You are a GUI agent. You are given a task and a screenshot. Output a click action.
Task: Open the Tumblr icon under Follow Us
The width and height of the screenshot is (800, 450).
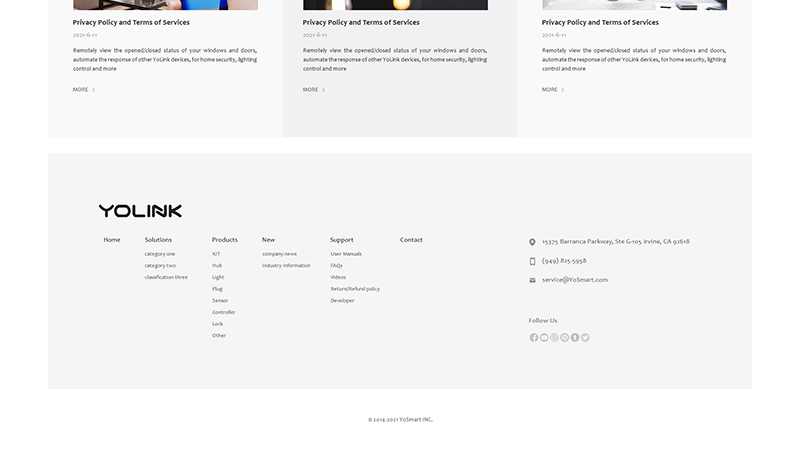tap(575, 338)
